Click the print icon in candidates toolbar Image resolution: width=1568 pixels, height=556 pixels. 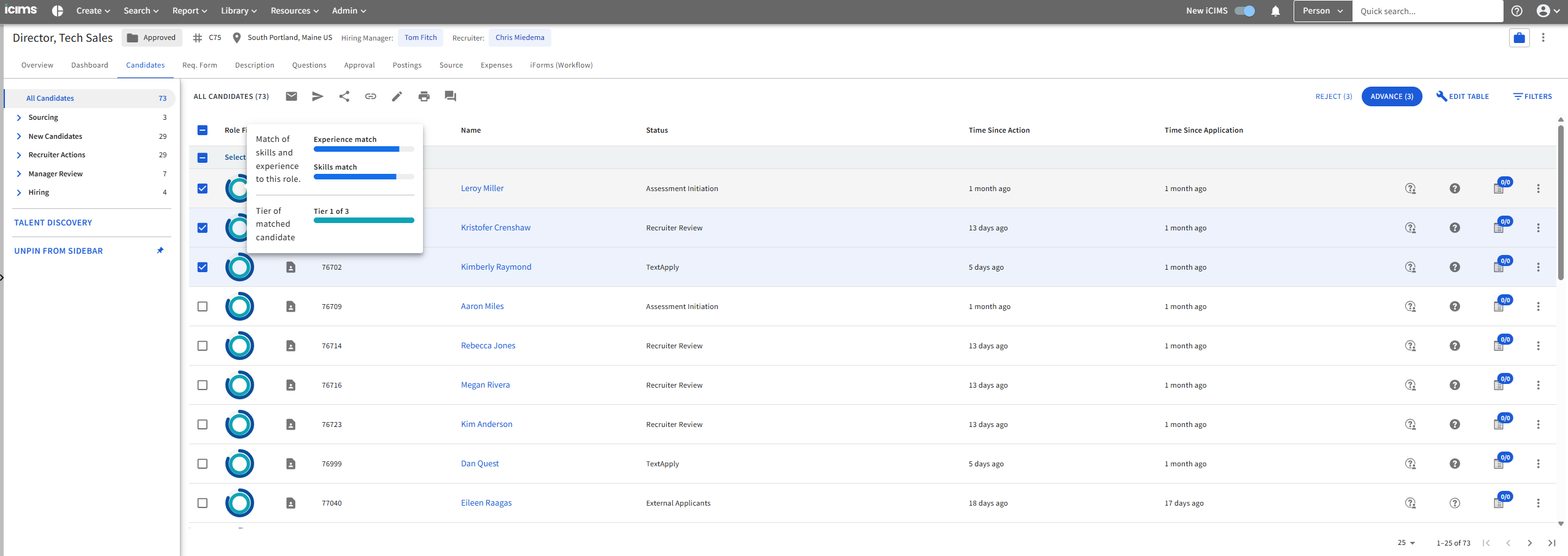tap(424, 96)
